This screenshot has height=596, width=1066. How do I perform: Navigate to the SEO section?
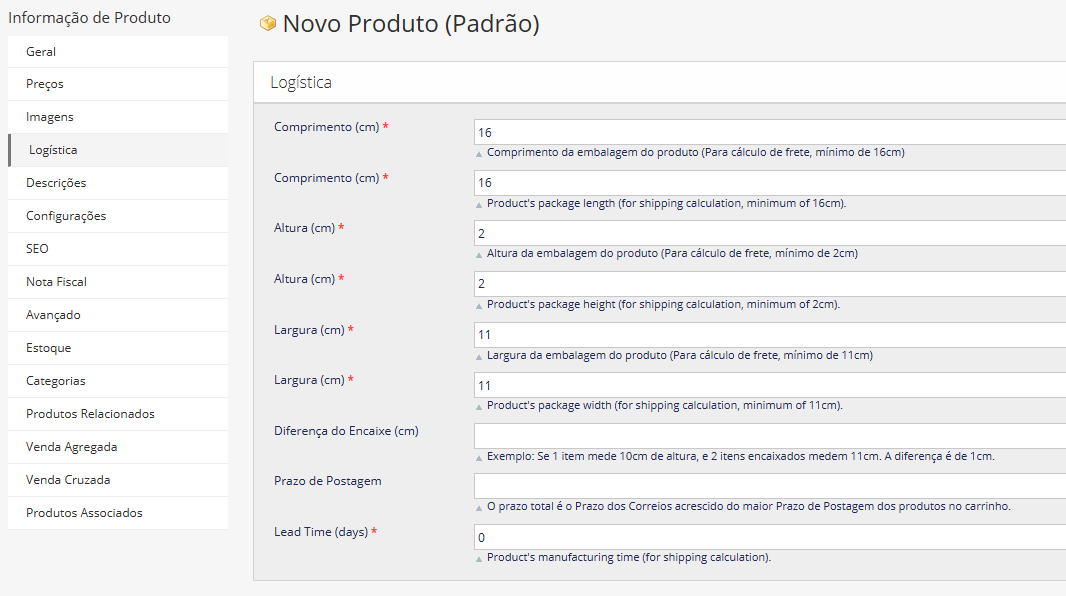[37, 249]
